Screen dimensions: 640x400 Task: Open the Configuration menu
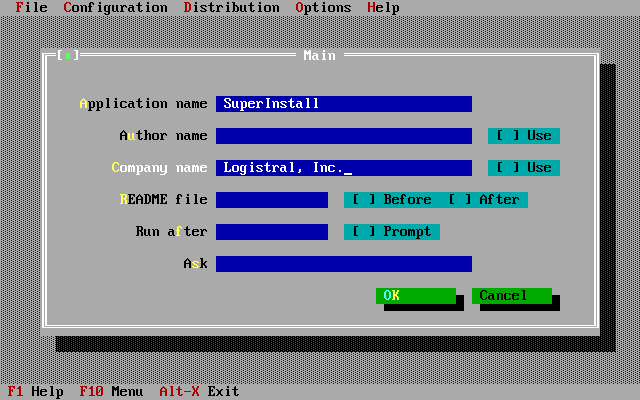(115, 8)
